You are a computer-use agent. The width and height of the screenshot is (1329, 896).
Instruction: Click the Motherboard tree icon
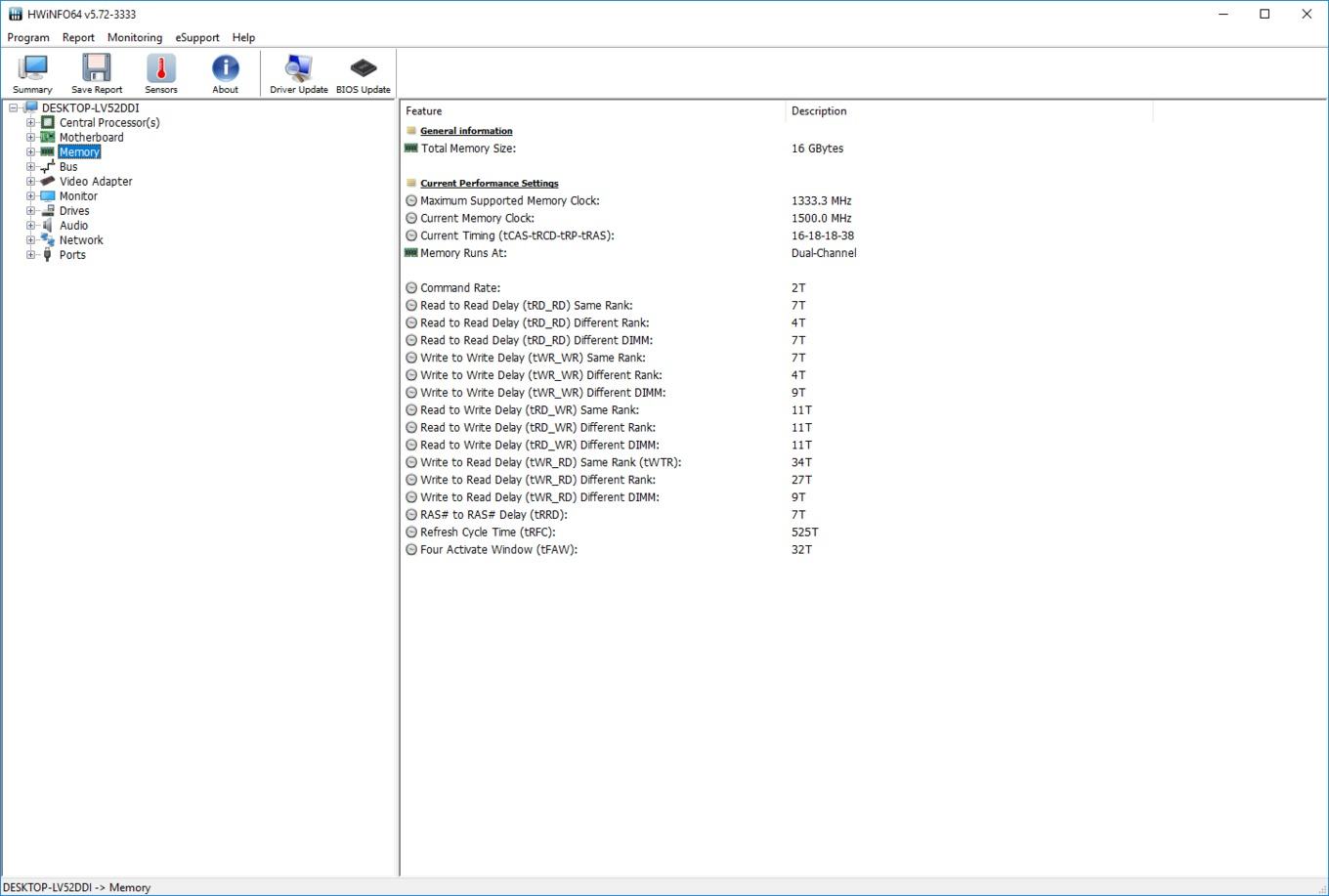[48, 138]
